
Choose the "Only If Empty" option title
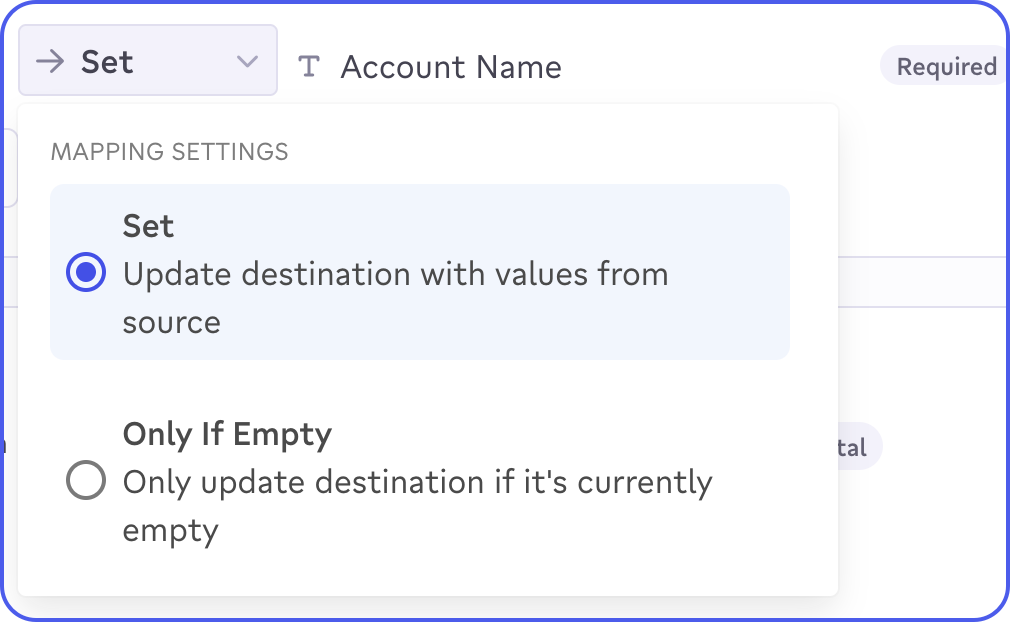click(x=227, y=434)
